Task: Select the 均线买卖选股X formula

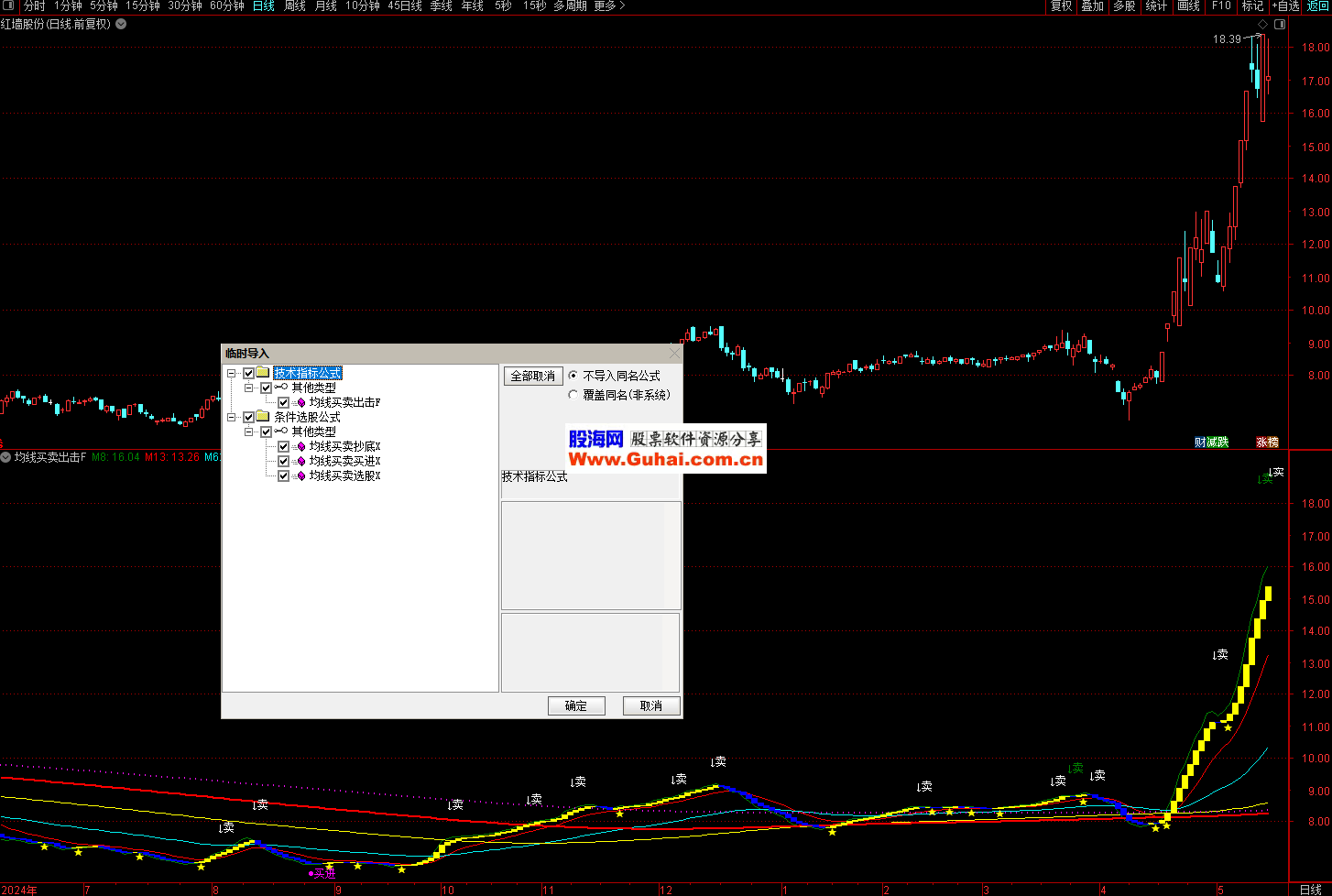Action: tap(344, 475)
